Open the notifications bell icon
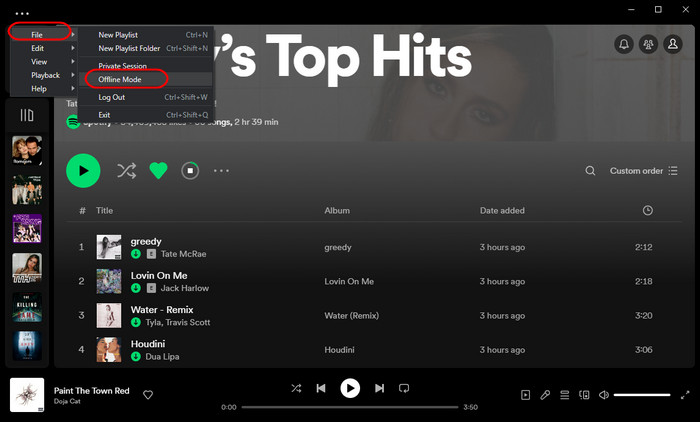Image resolution: width=700 pixels, height=422 pixels. click(x=624, y=44)
